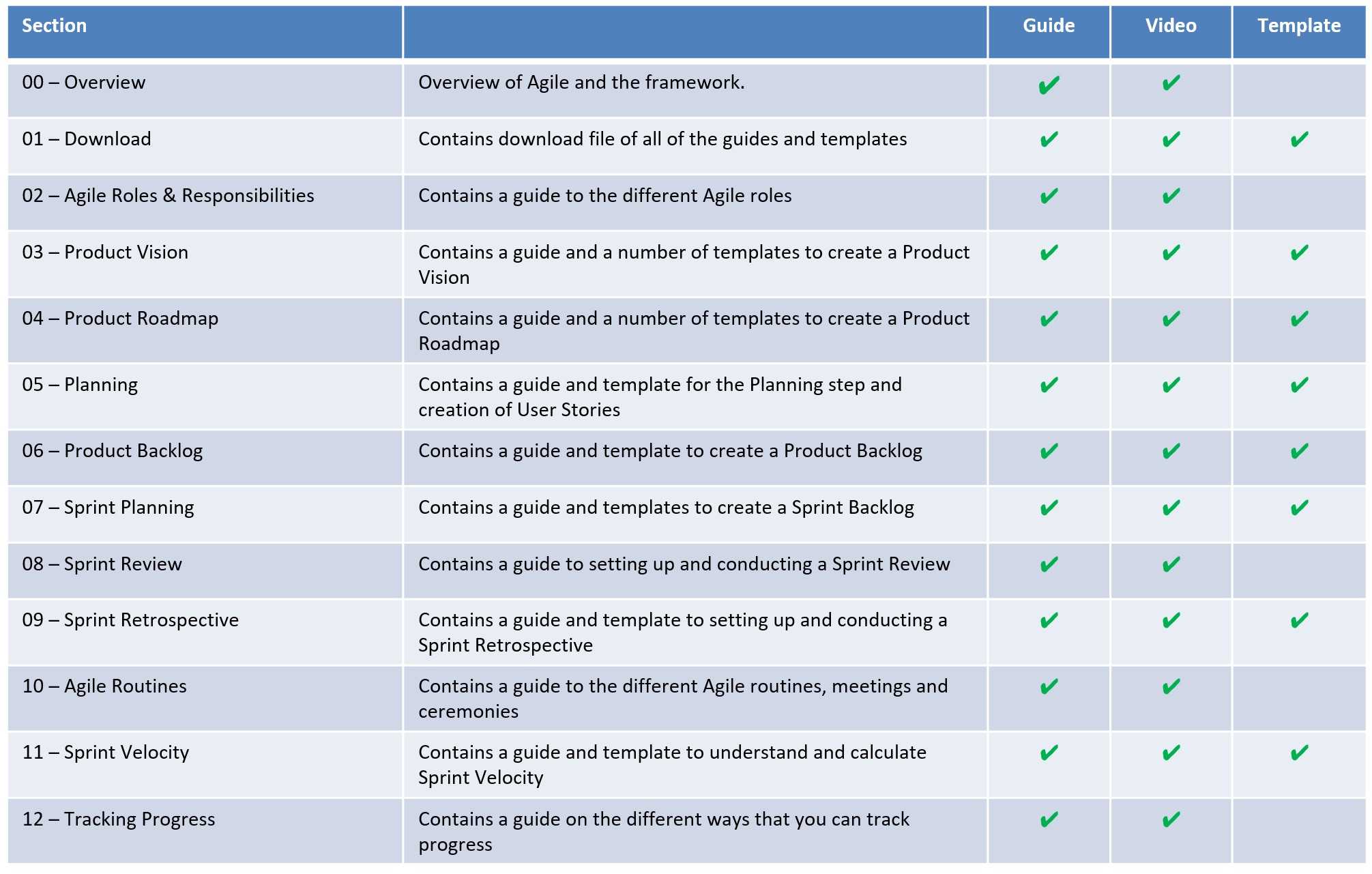The width and height of the screenshot is (1372, 874).
Task: Click the 'Contains a guide and template to create a Product Backlog' description
Action: [x=670, y=452]
